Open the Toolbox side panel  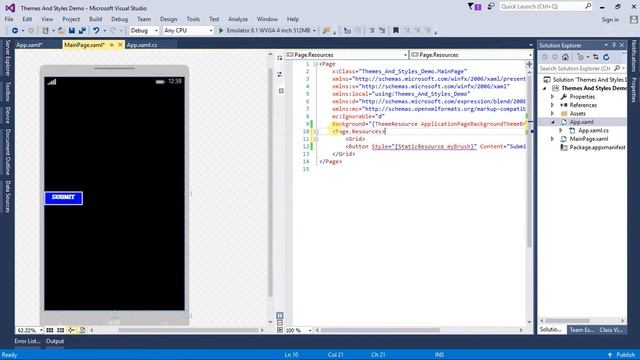[7, 91]
